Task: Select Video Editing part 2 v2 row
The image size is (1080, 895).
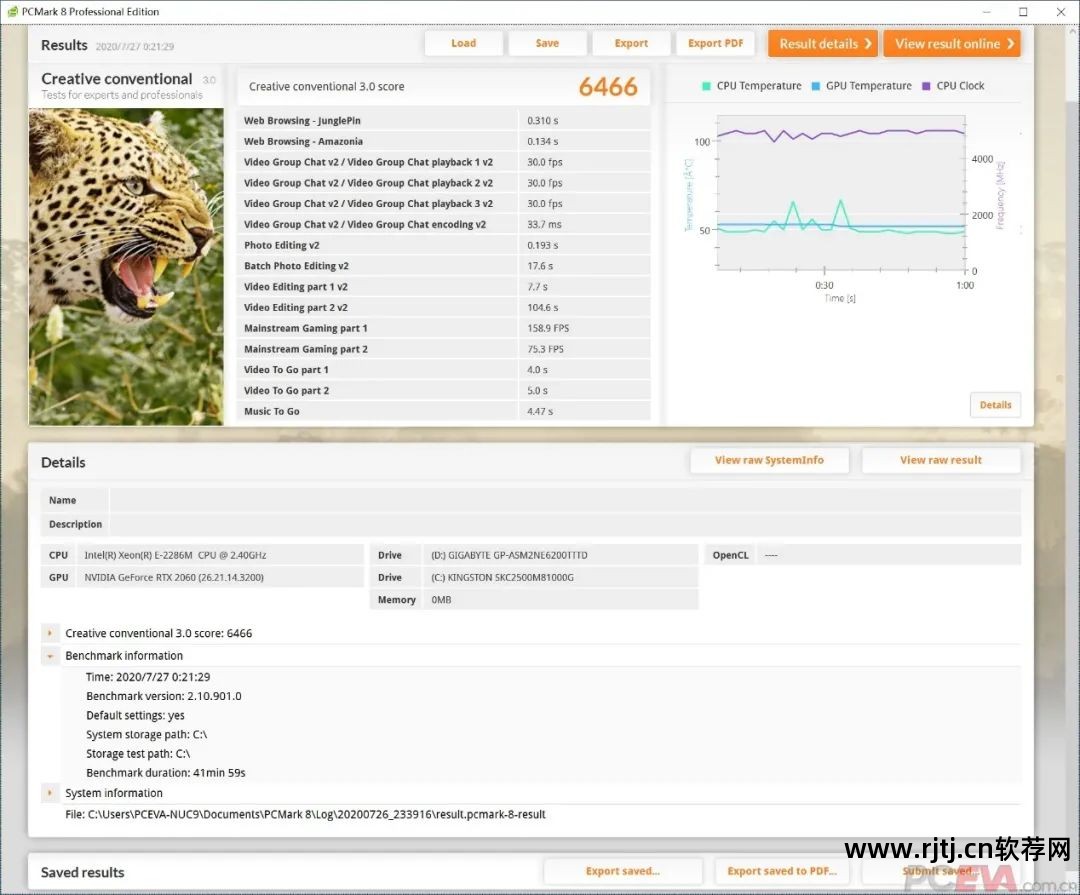Action: [444, 307]
